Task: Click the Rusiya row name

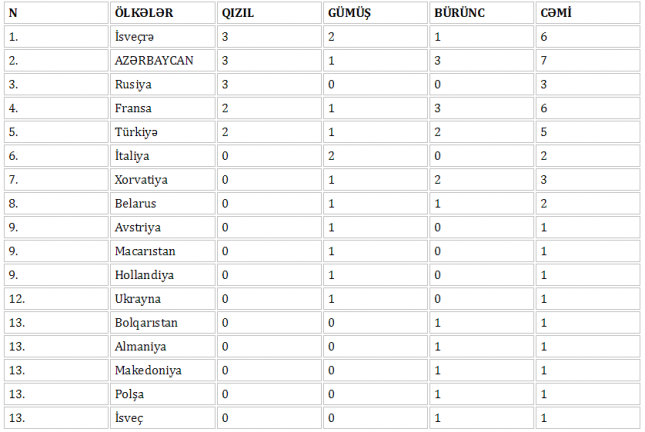Action: [132, 85]
